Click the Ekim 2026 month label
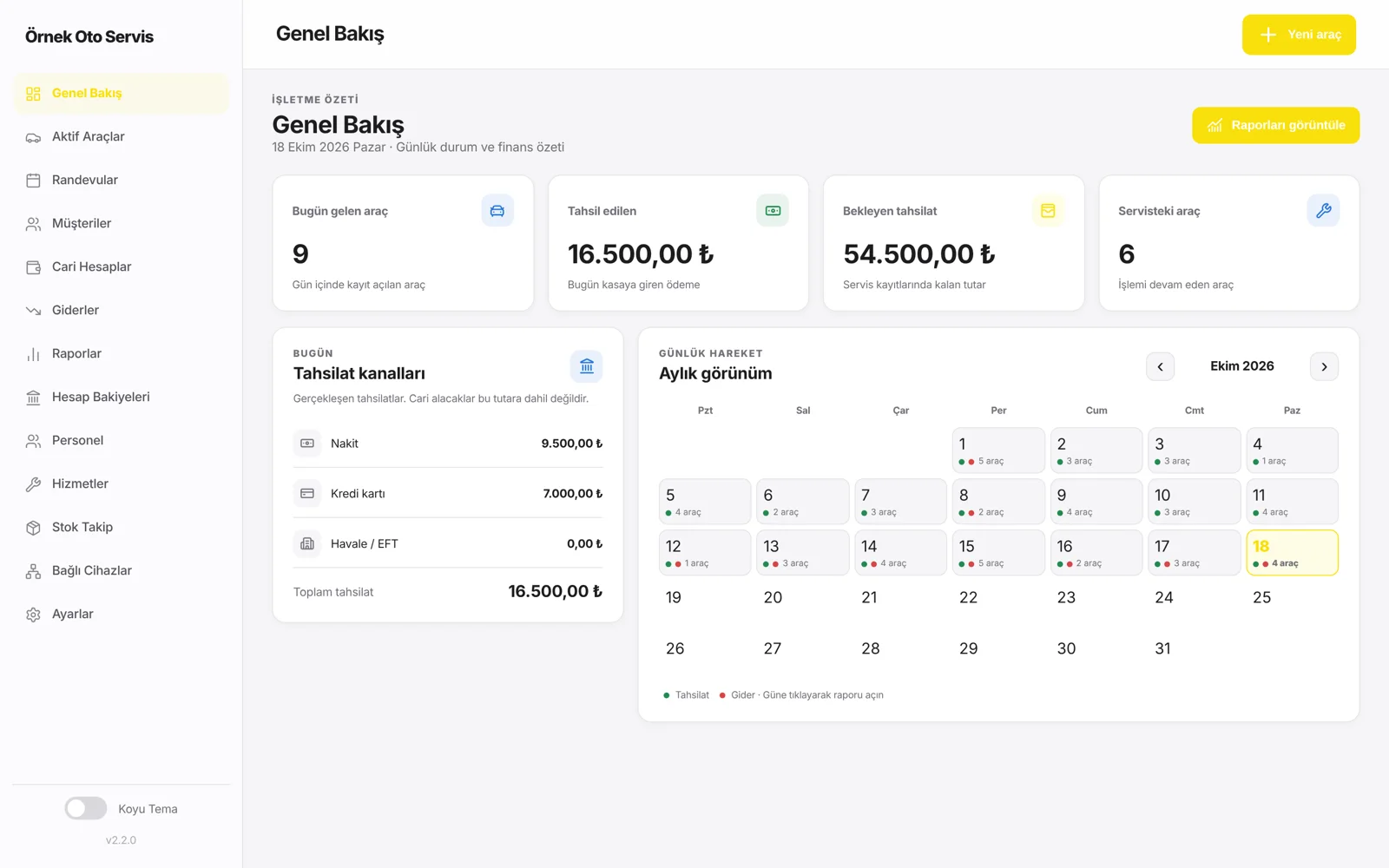 1242,366
